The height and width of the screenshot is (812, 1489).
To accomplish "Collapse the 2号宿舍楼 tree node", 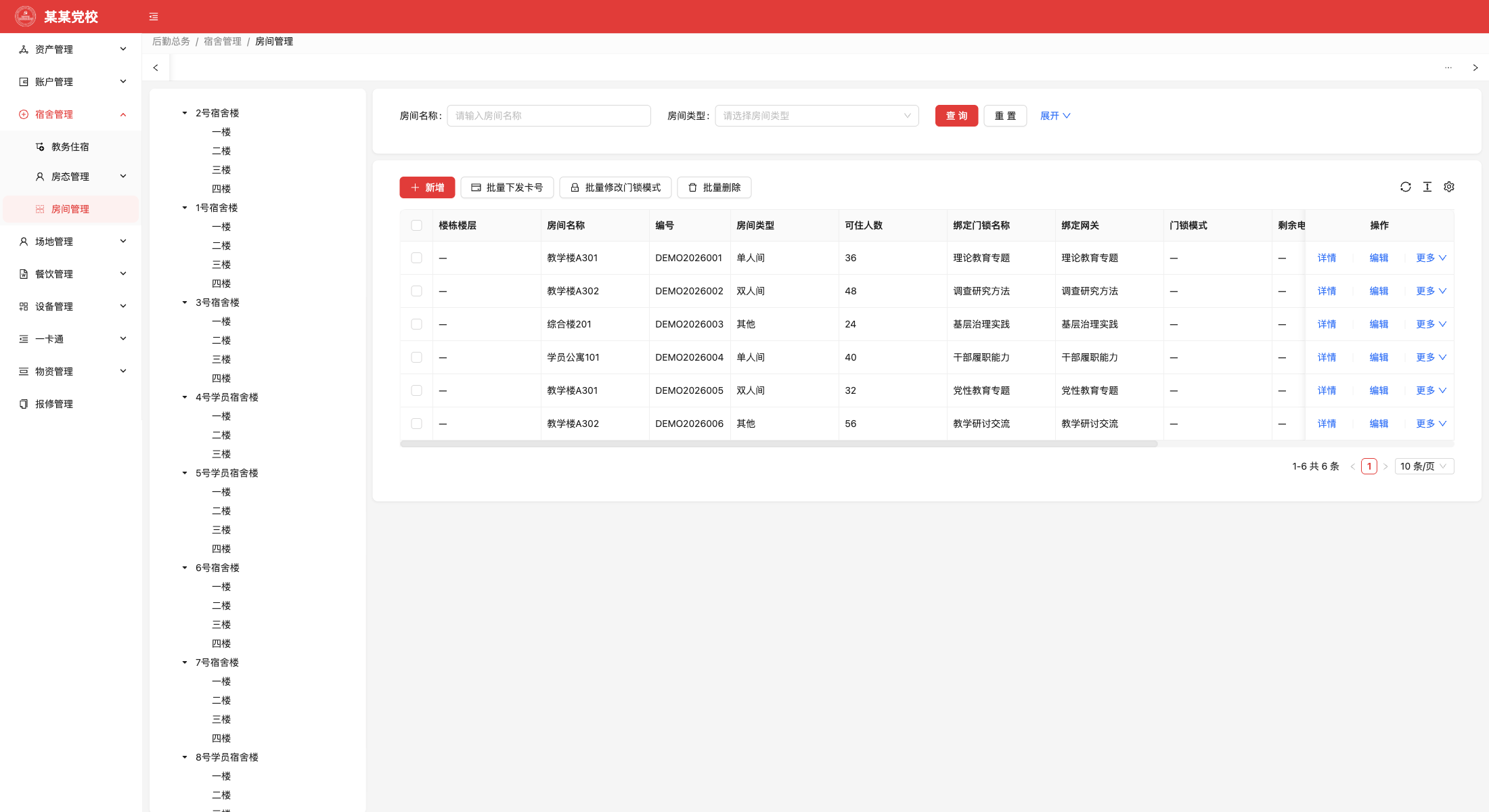I will [x=185, y=113].
